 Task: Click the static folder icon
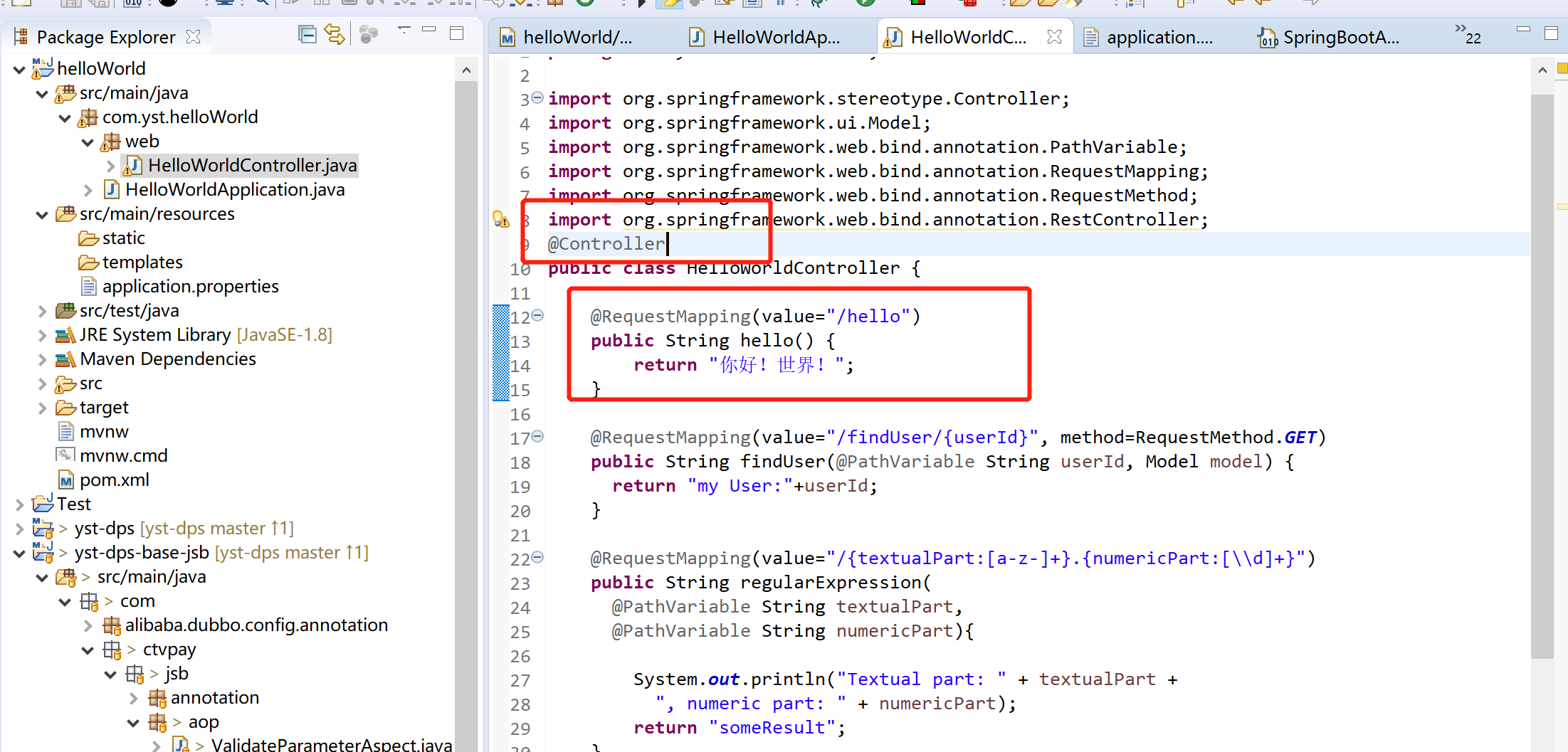[88, 238]
